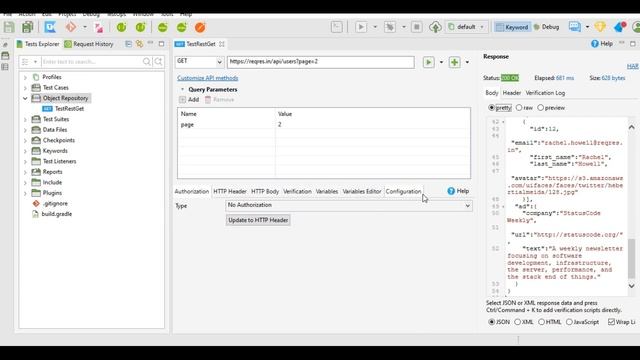The image size is (640, 360).
Task: Click the first green Spy Web icon
Action: click(121, 27)
